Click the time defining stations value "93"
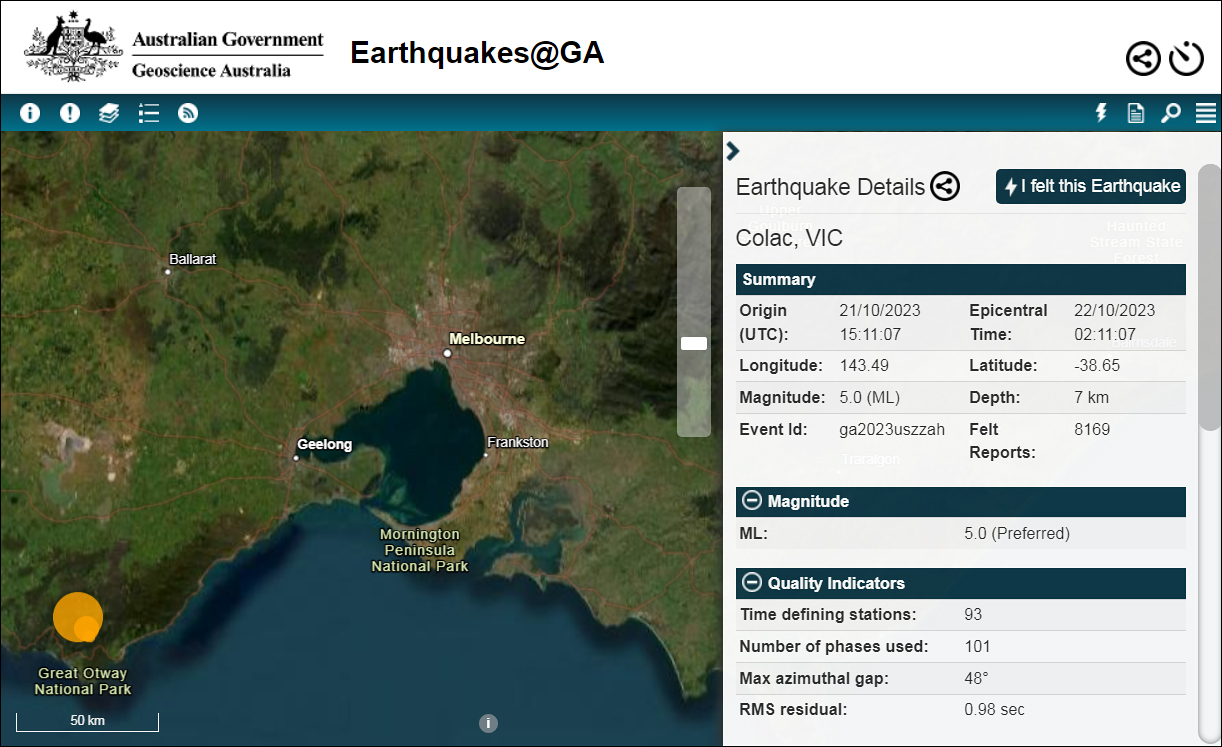 pyautogui.click(x=973, y=615)
